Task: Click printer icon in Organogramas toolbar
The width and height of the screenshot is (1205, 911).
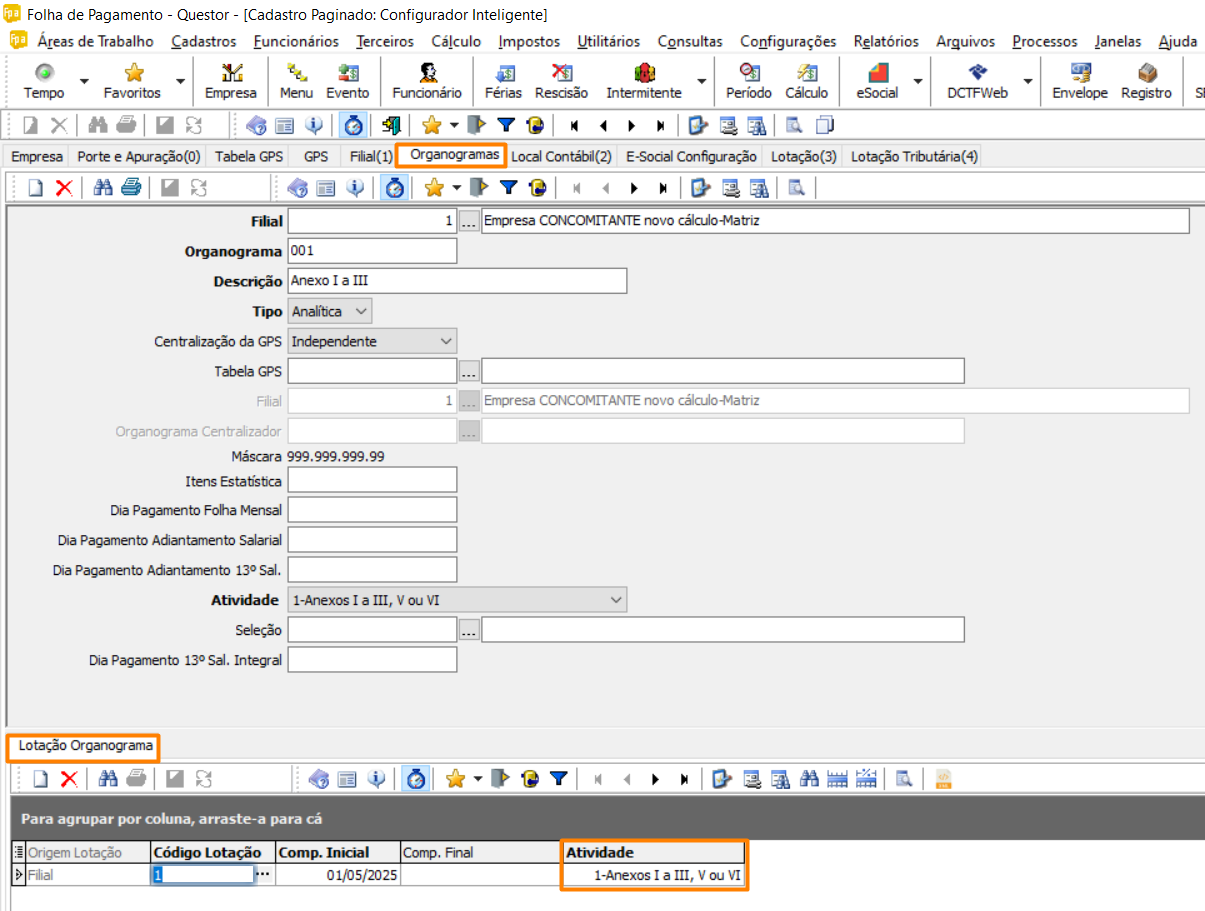Action: coord(131,187)
